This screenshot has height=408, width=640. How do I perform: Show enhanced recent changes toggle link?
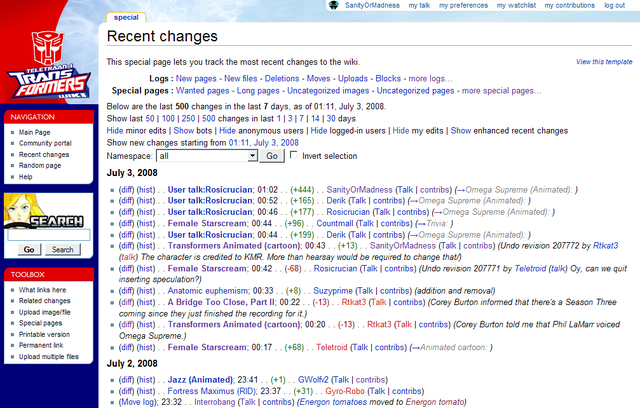coord(461,131)
